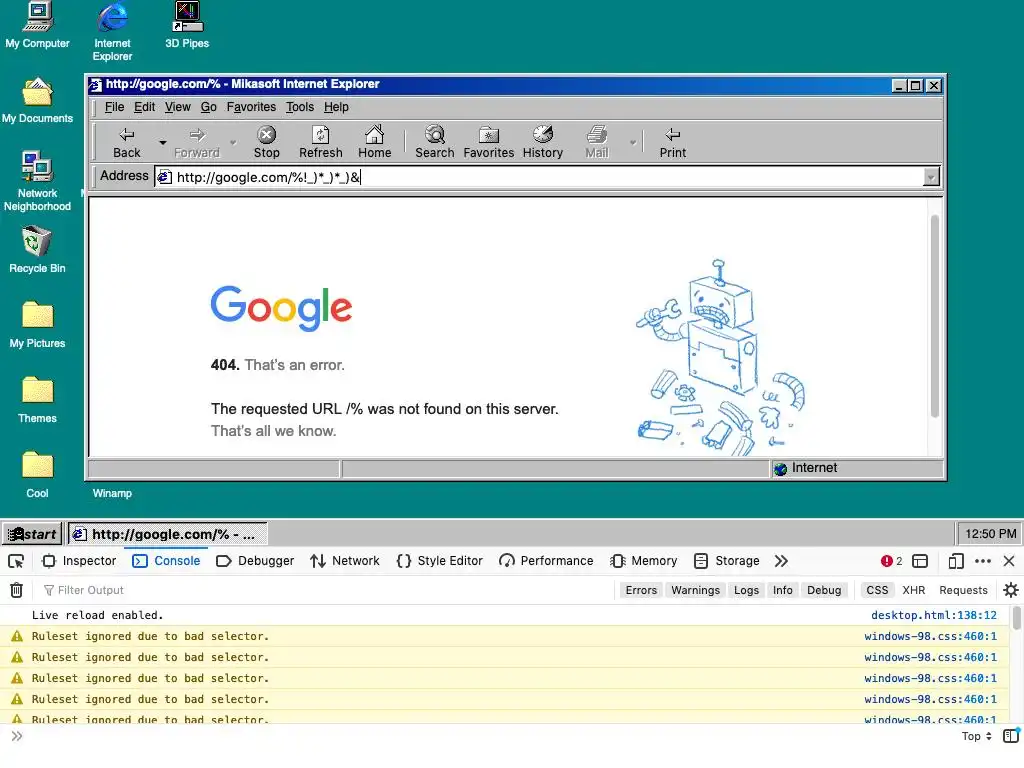Select the Cool folder on desktop
The image size is (1024, 768).
37,475
